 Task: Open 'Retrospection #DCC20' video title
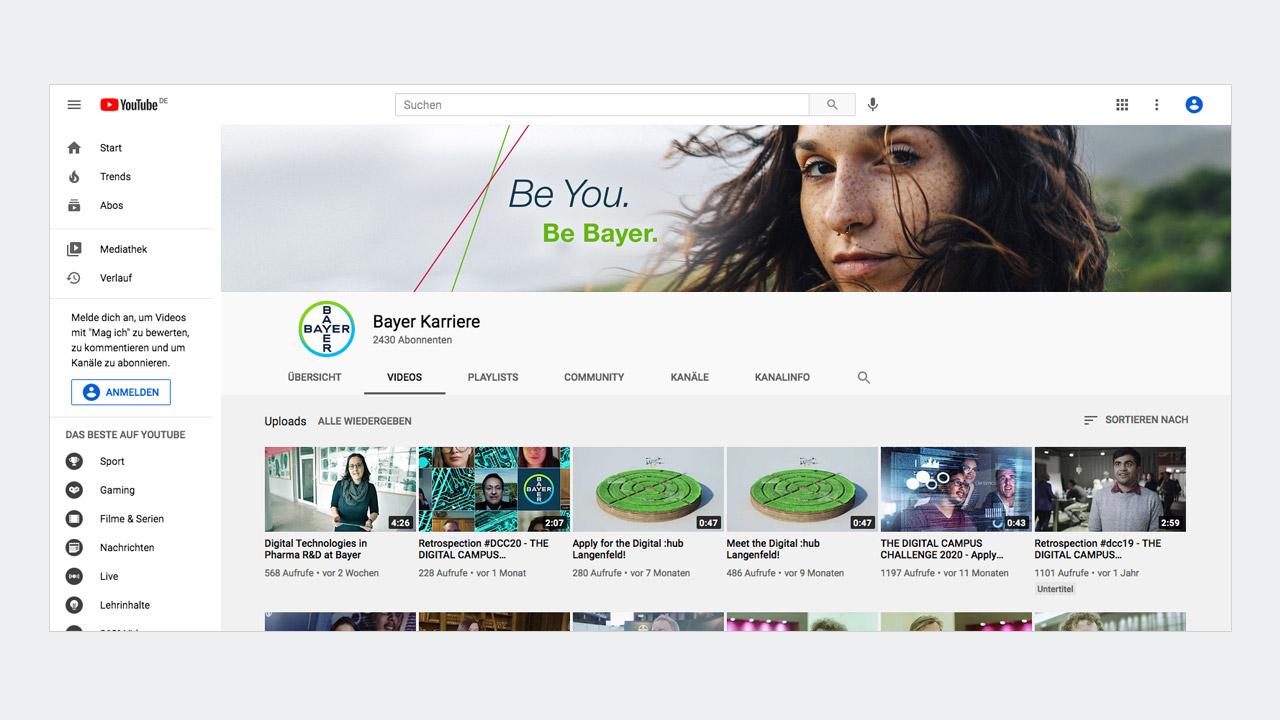(x=484, y=549)
